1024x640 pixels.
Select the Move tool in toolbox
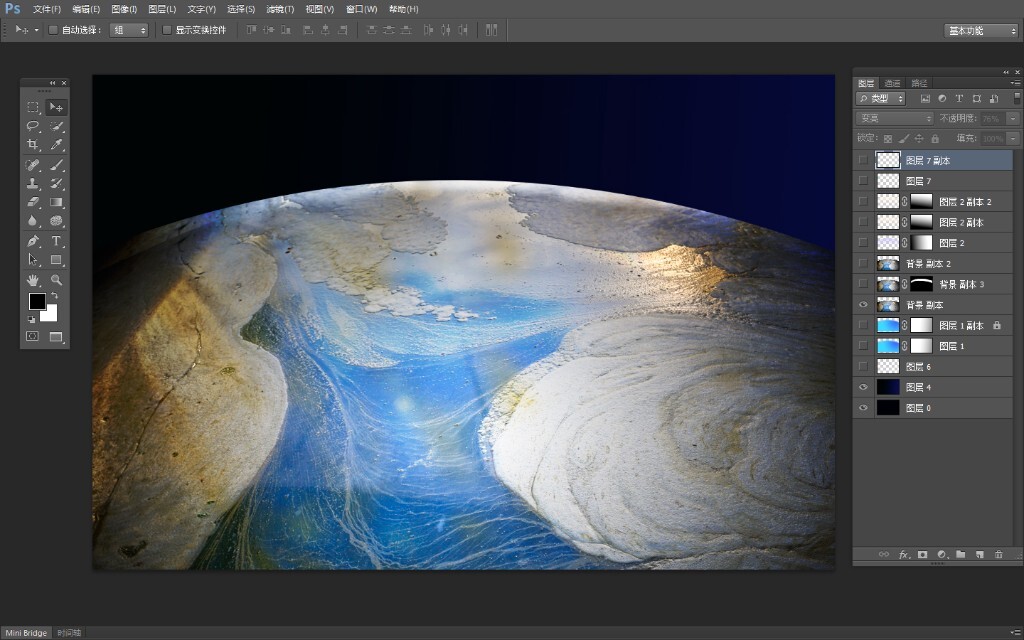point(57,107)
